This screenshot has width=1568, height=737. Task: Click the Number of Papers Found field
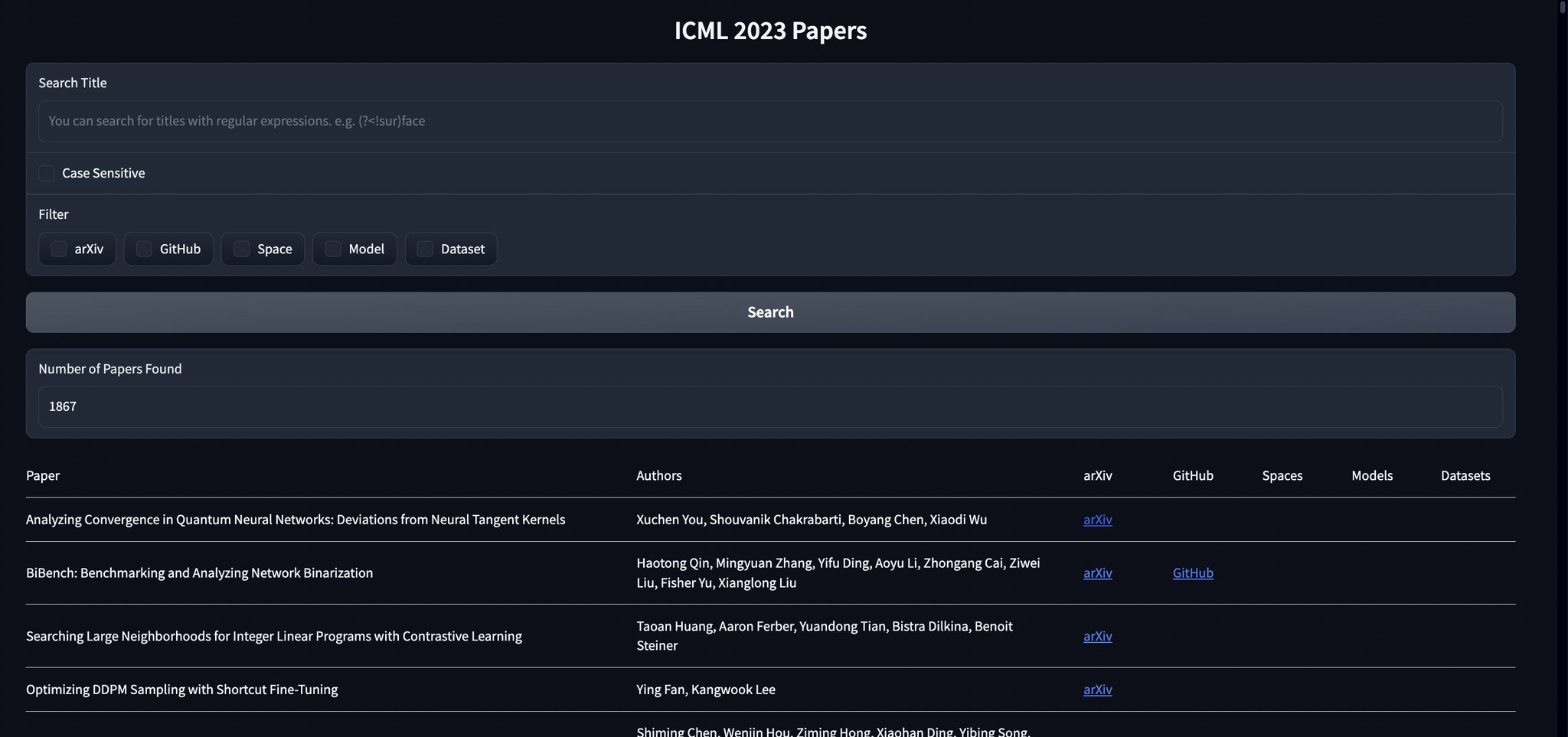pos(770,406)
